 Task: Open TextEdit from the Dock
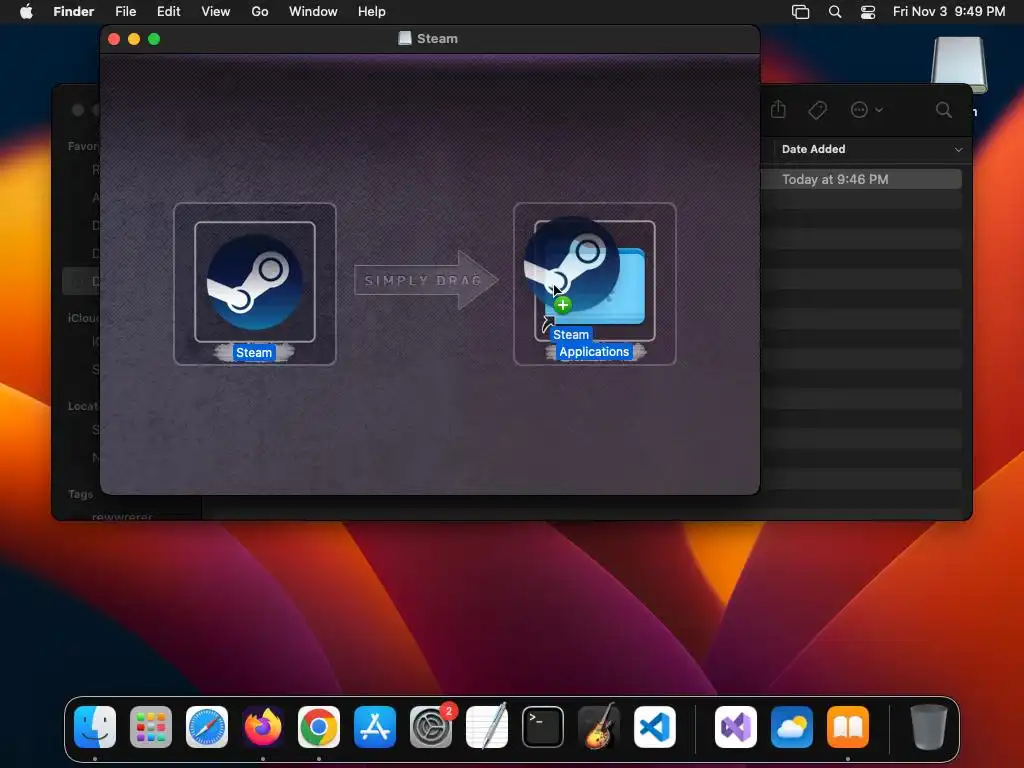(x=487, y=727)
